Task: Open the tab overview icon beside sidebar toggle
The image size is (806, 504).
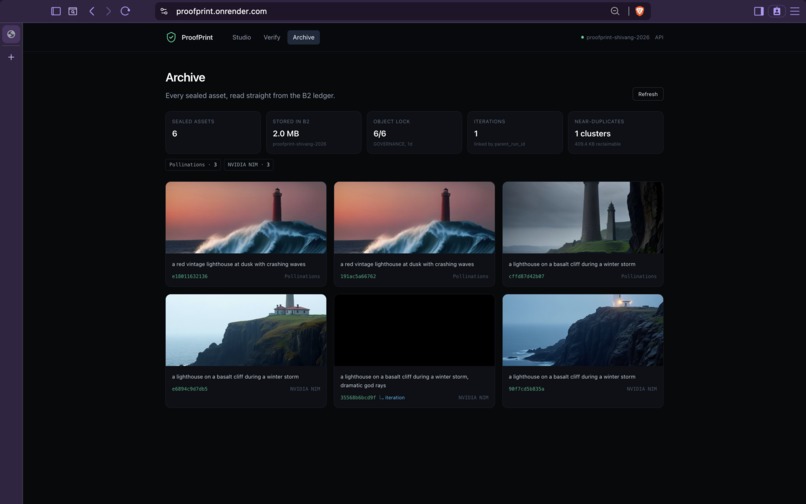Action: pos(72,11)
